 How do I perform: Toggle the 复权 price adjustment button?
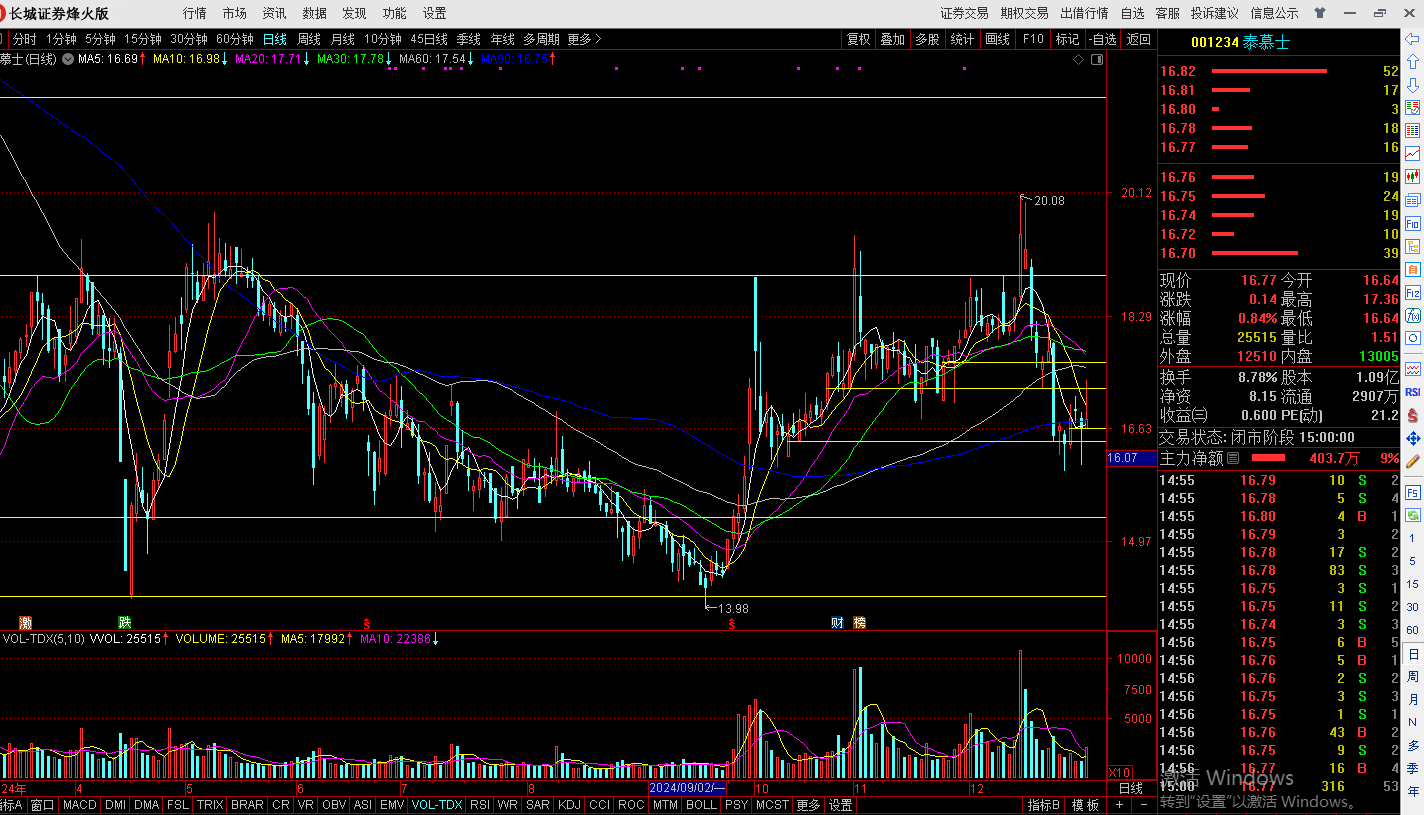(x=858, y=39)
